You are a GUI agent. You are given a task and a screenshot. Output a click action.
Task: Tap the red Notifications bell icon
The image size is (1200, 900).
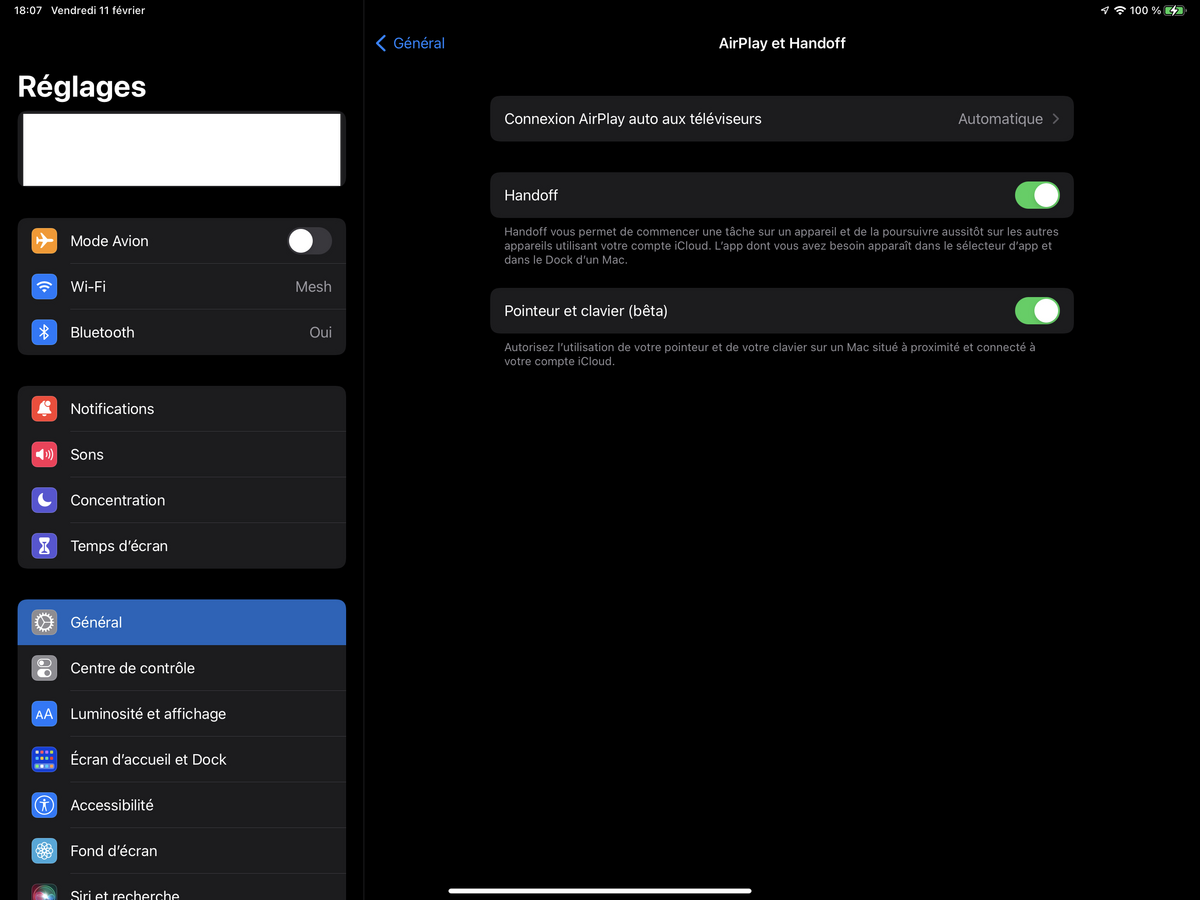[44, 409]
